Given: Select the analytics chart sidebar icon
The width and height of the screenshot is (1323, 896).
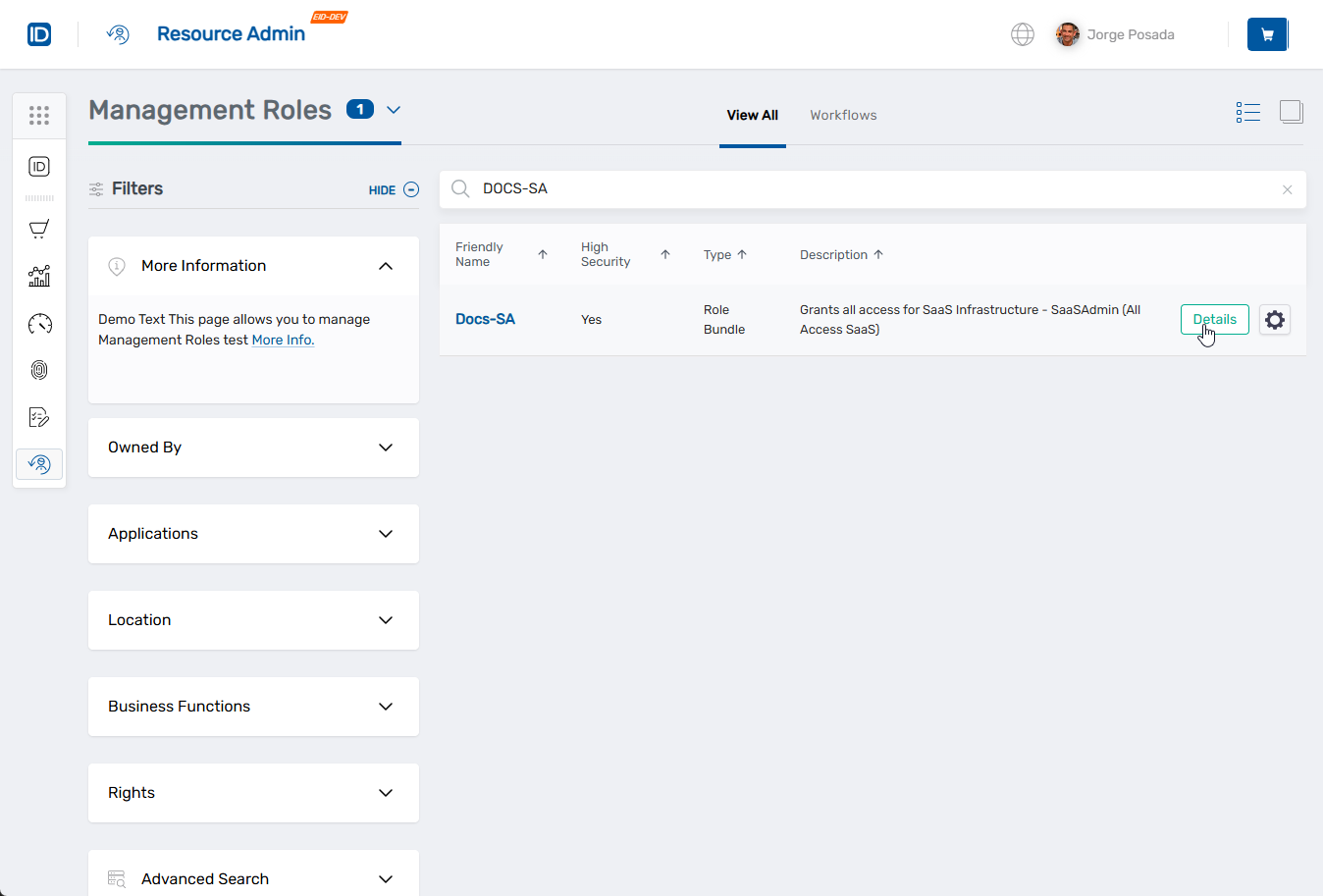Looking at the screenshot, I should coord(39,276).
